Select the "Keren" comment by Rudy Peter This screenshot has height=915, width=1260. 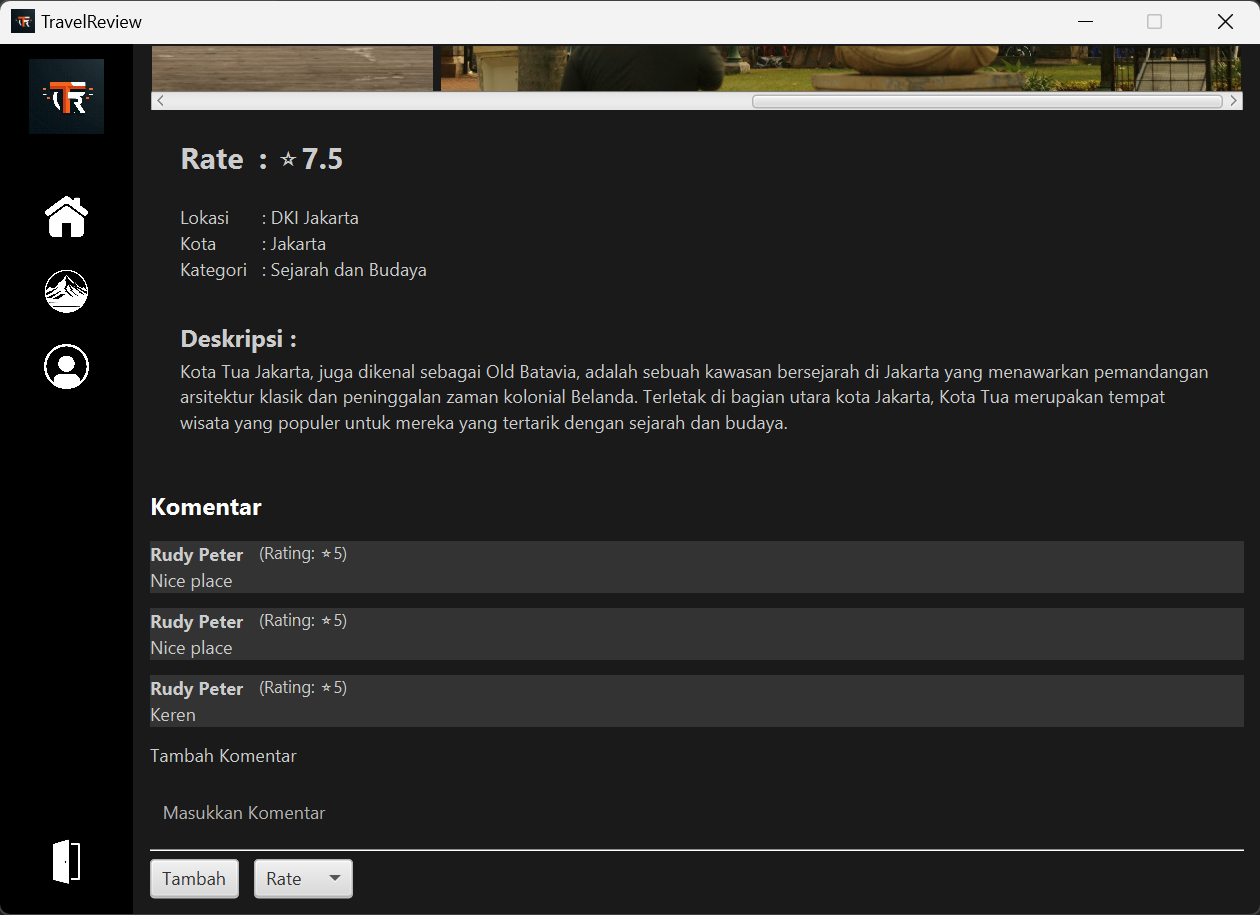(696, 701)
